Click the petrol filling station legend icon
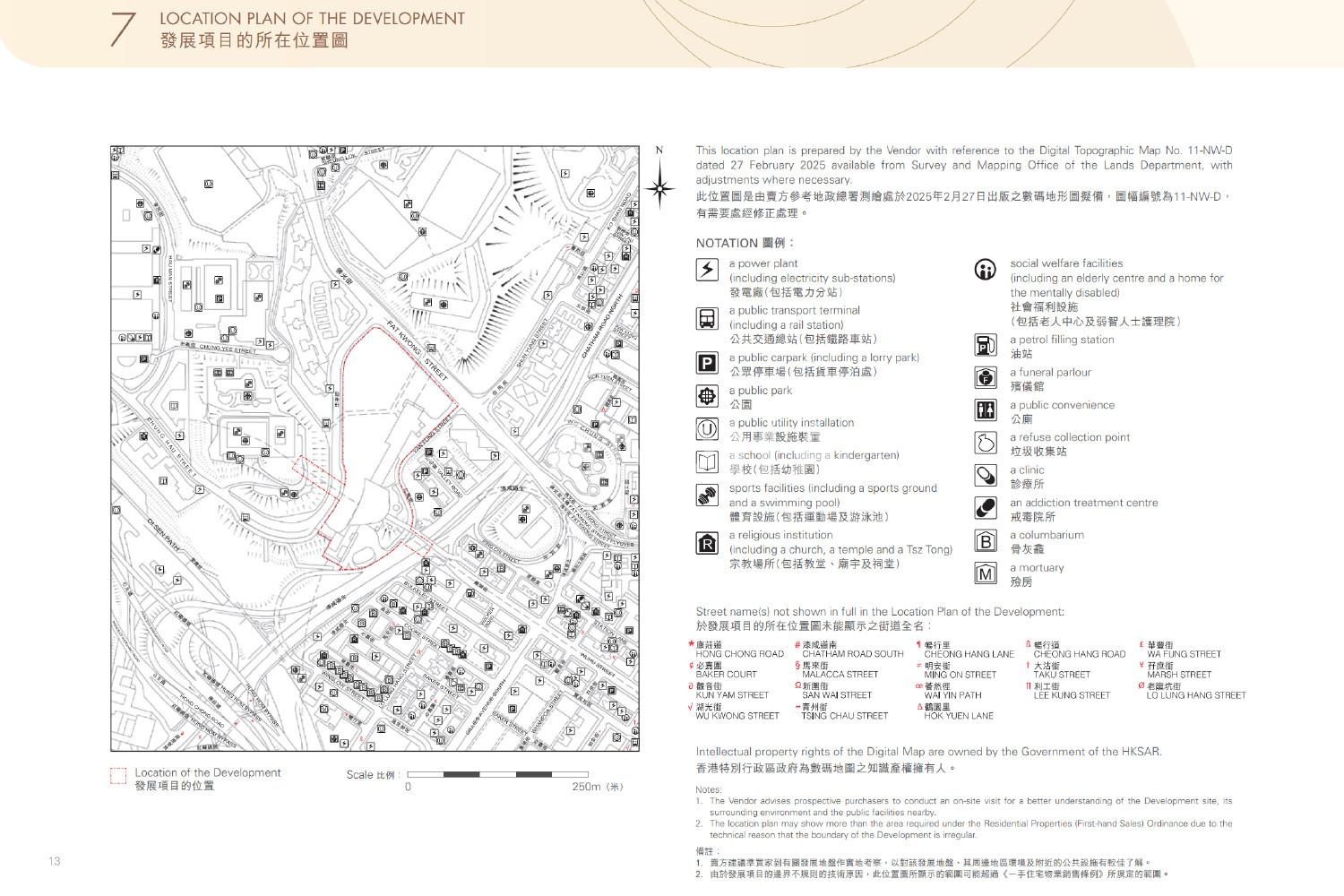 pyautogui.click(x=986, y=345)
